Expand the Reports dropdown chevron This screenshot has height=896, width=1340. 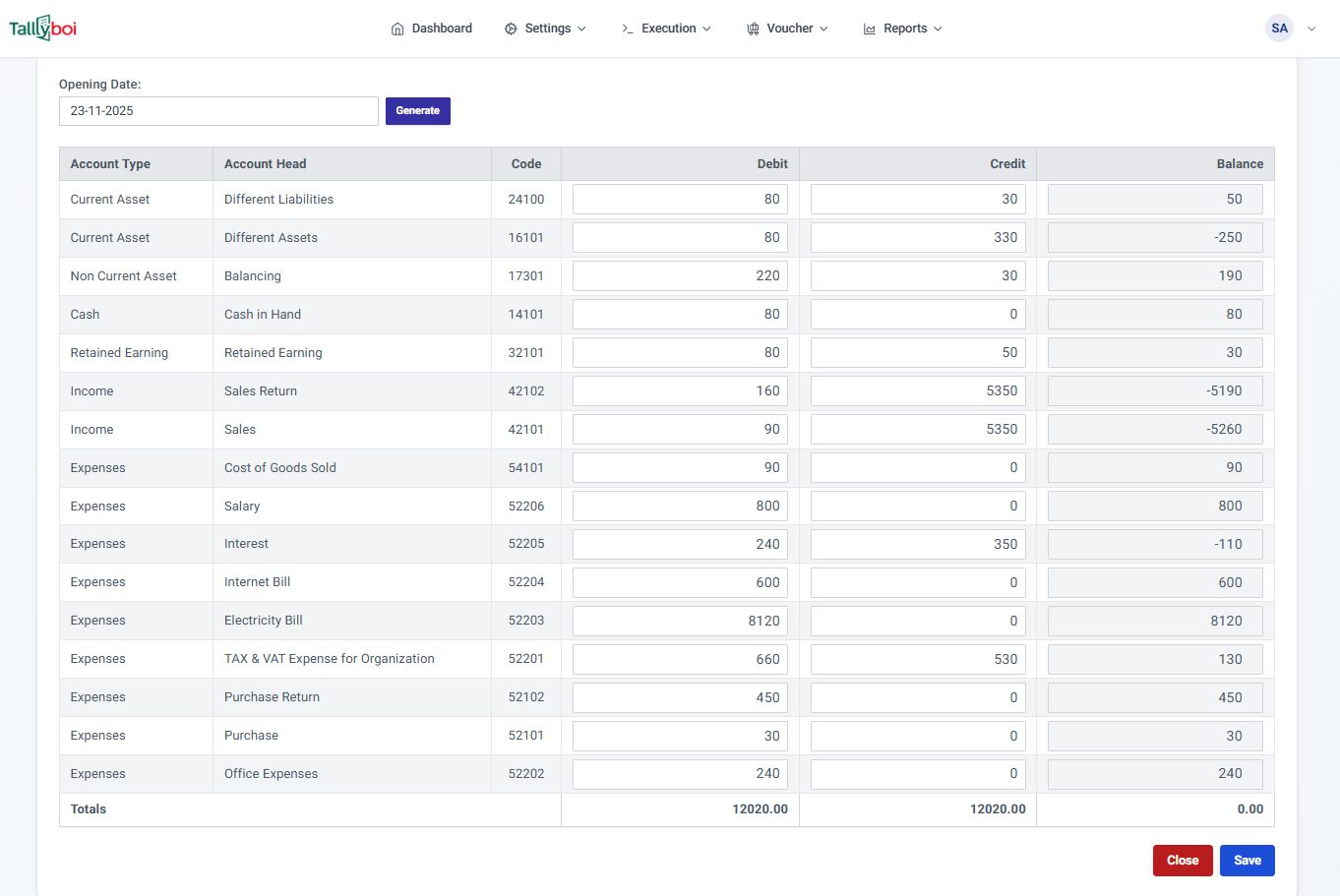938,29
